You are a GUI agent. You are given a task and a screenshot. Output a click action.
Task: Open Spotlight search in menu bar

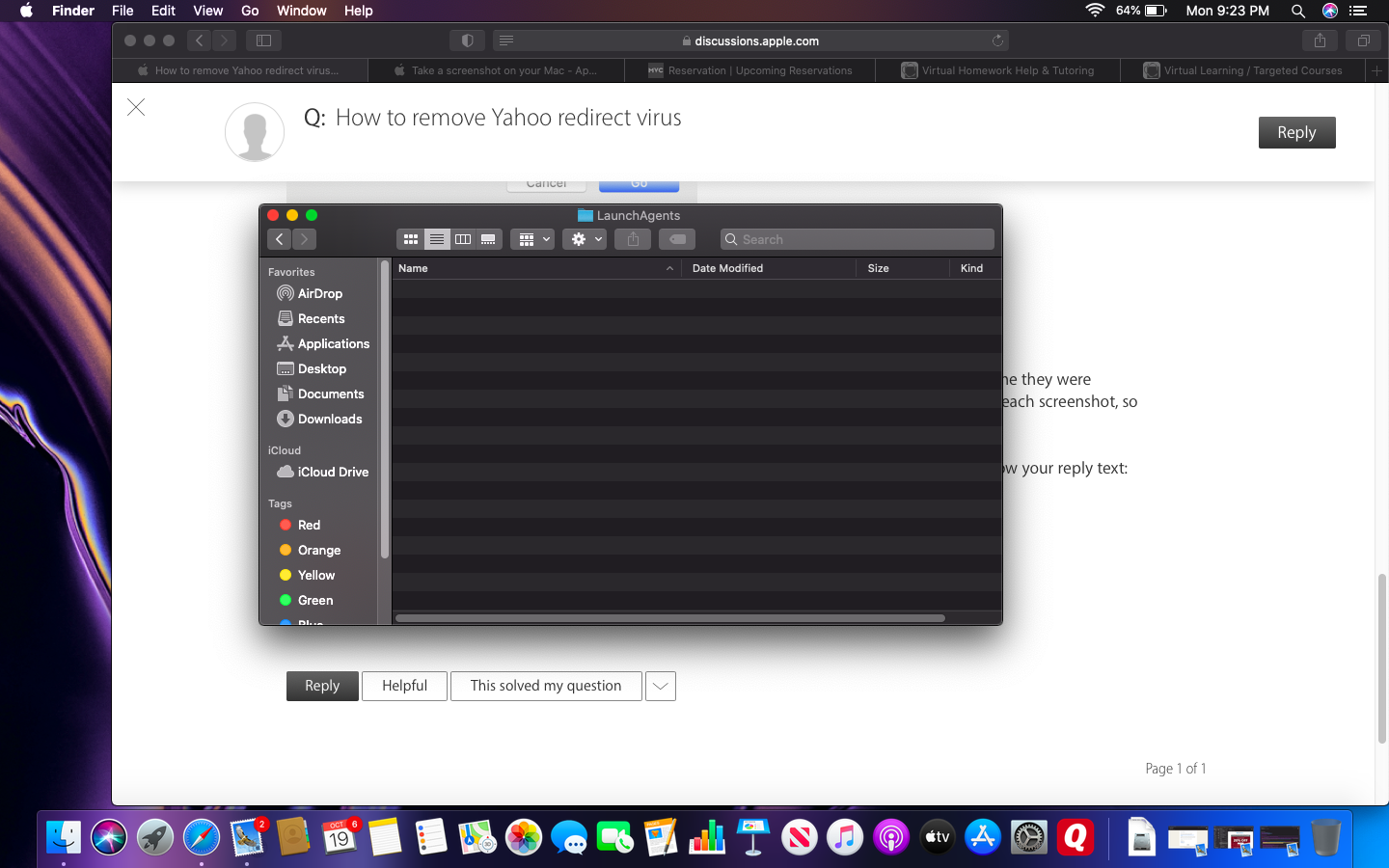pyautogui.click(x=1298, y=11)
